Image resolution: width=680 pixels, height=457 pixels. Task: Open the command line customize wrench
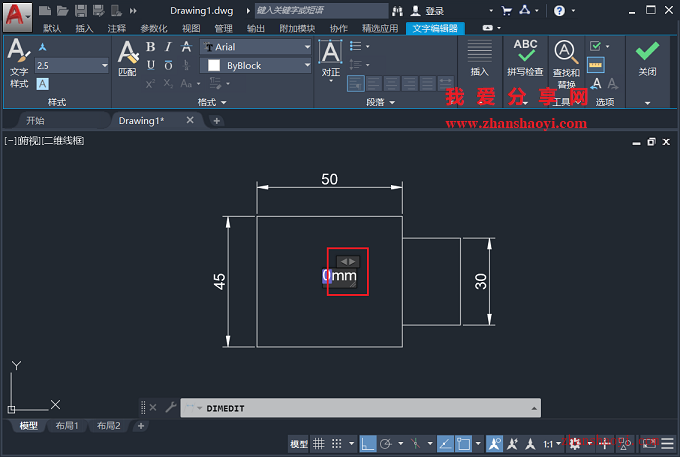point(171,407)
